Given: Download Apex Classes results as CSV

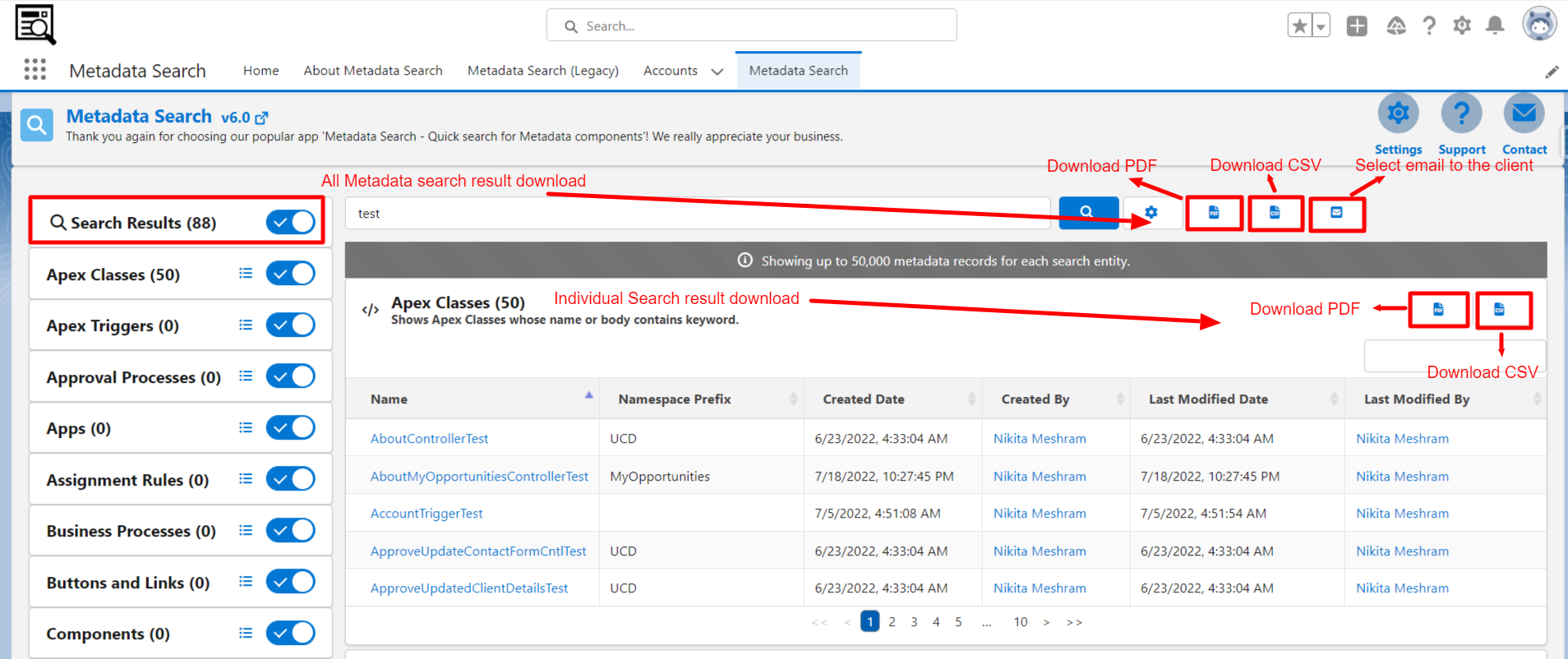Looking at the screenshot, I should coord(1500,310).
